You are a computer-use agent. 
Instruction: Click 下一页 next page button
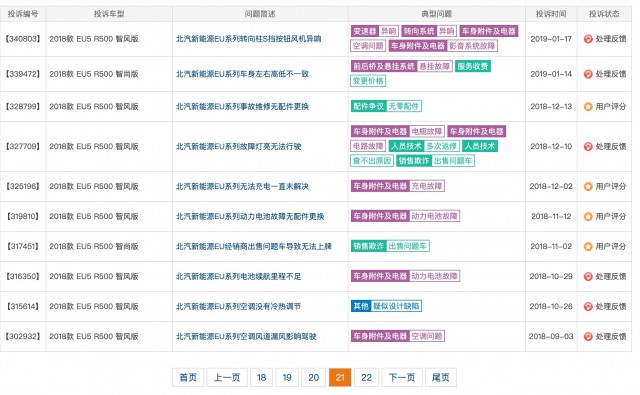point(402,377)
